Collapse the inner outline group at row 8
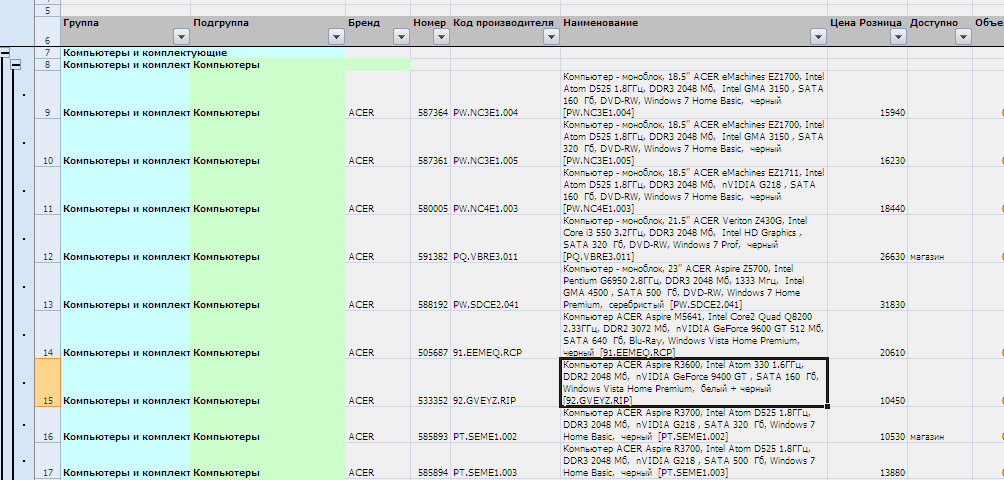The height and width of the screenshot is (480, 1004). (17, 65)
